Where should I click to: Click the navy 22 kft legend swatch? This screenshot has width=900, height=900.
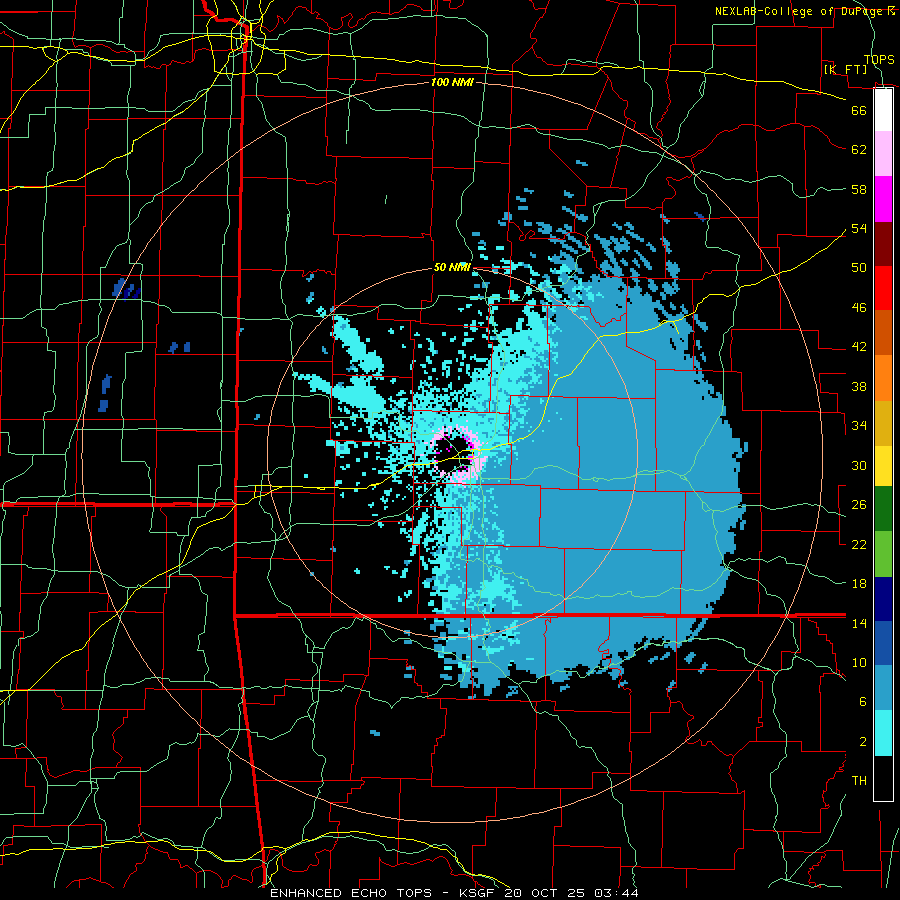[x=883, y=599]
